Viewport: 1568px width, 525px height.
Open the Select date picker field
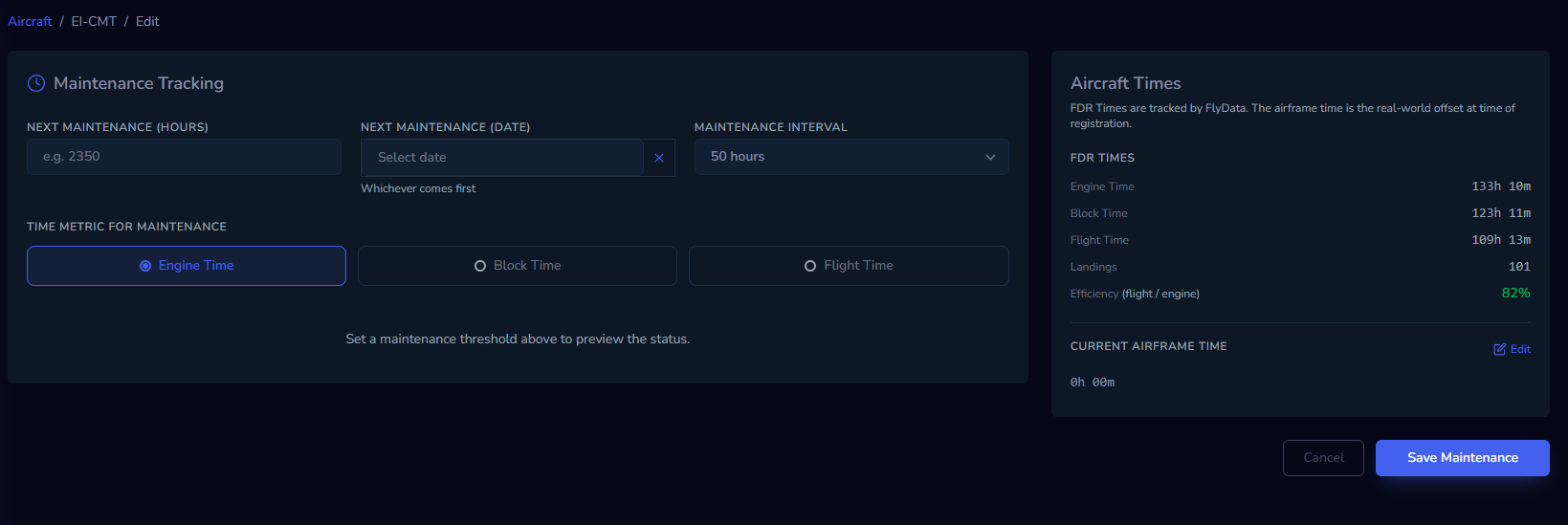[x=502, y=158]
